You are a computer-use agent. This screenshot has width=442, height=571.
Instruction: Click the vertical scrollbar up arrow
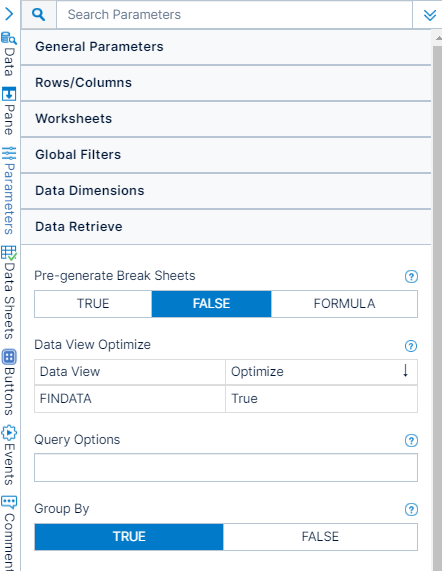point(437,38)
